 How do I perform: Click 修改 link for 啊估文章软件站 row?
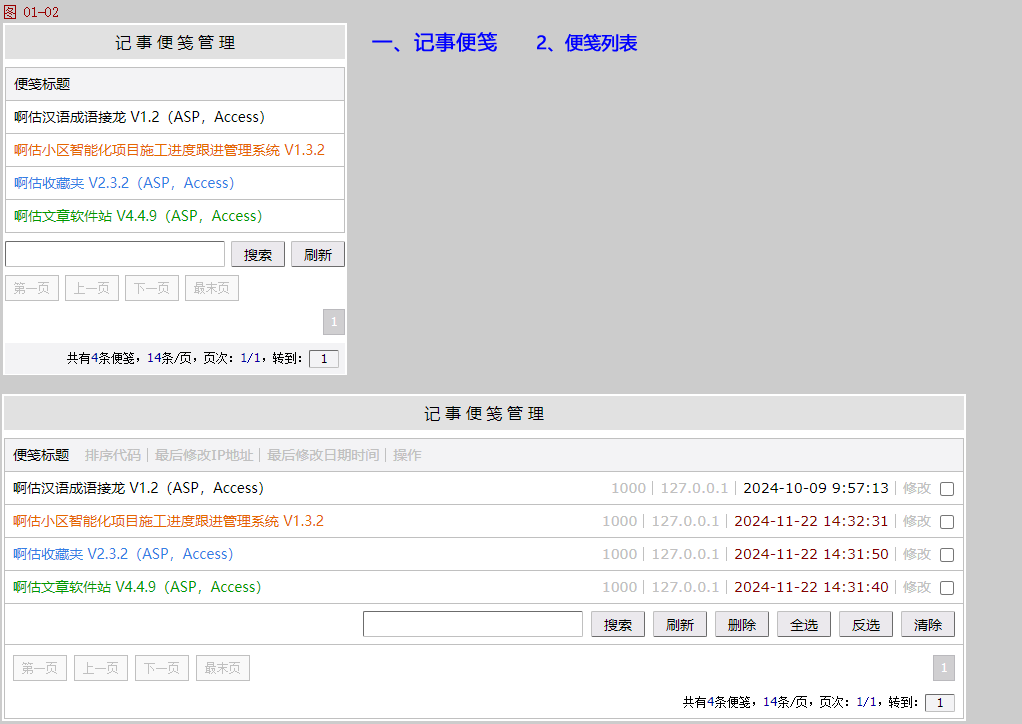click(x=916, y=587)
